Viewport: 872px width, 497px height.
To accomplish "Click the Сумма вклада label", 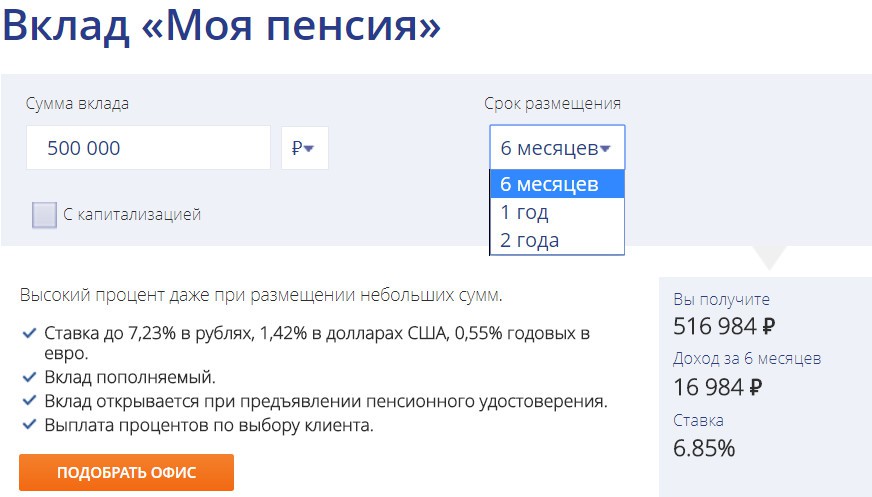I will (78, 103).
